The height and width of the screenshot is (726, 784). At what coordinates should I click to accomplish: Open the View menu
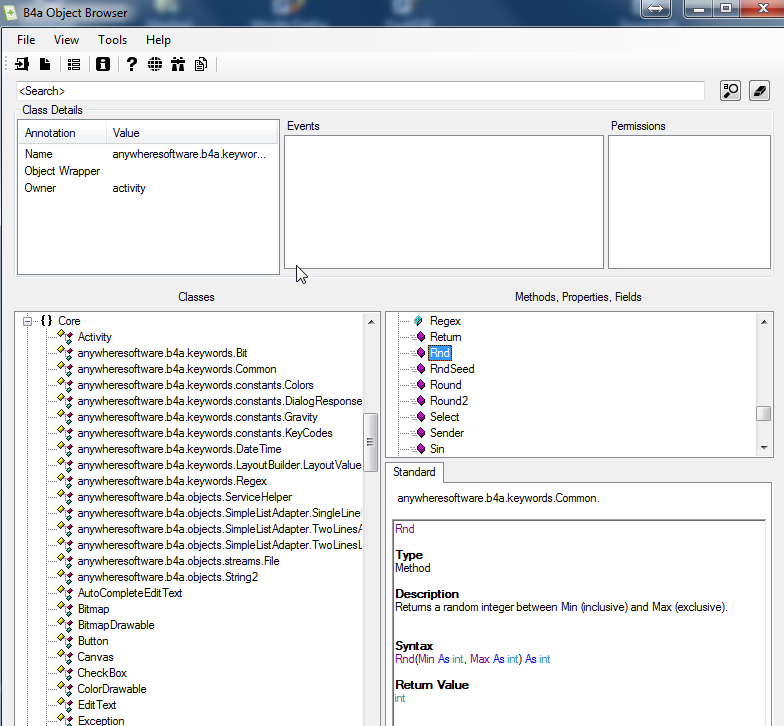[x=66, y=40]
